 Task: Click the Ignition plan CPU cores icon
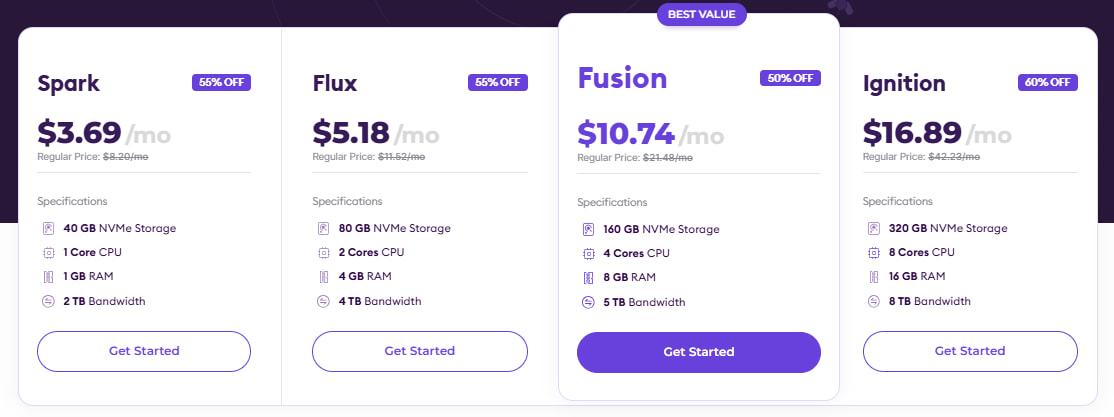tap(874, 252)
